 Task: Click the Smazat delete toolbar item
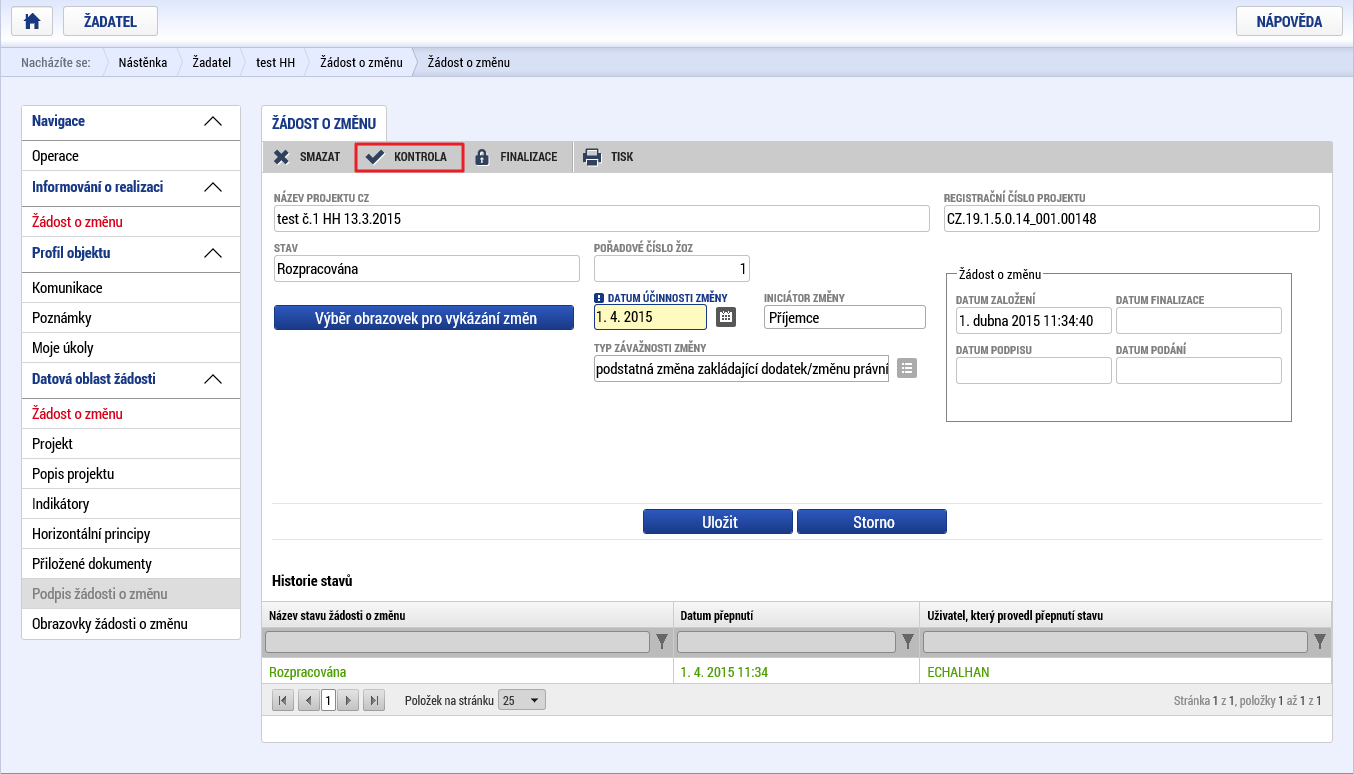307,157
